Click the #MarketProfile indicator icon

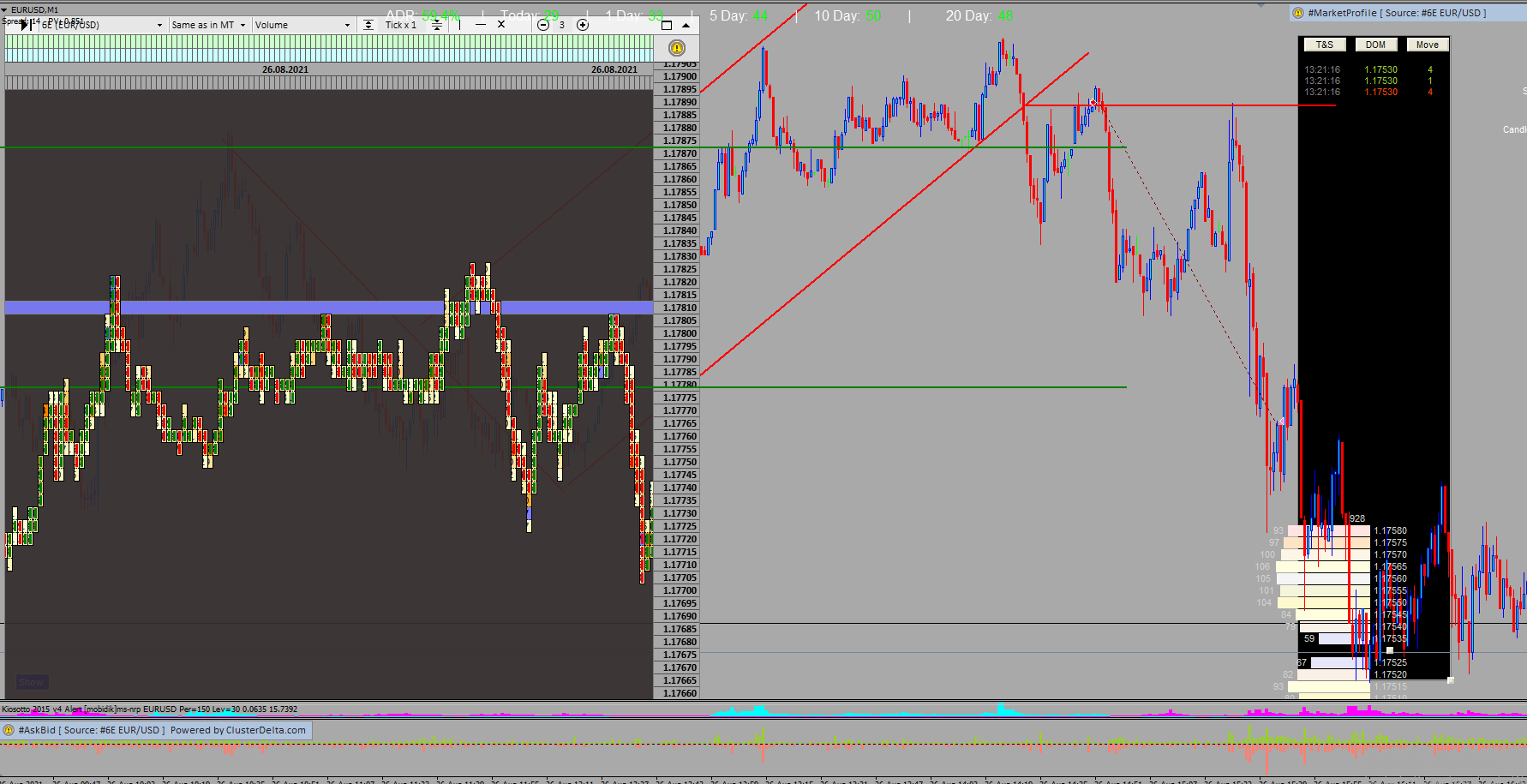(1298, 13)
